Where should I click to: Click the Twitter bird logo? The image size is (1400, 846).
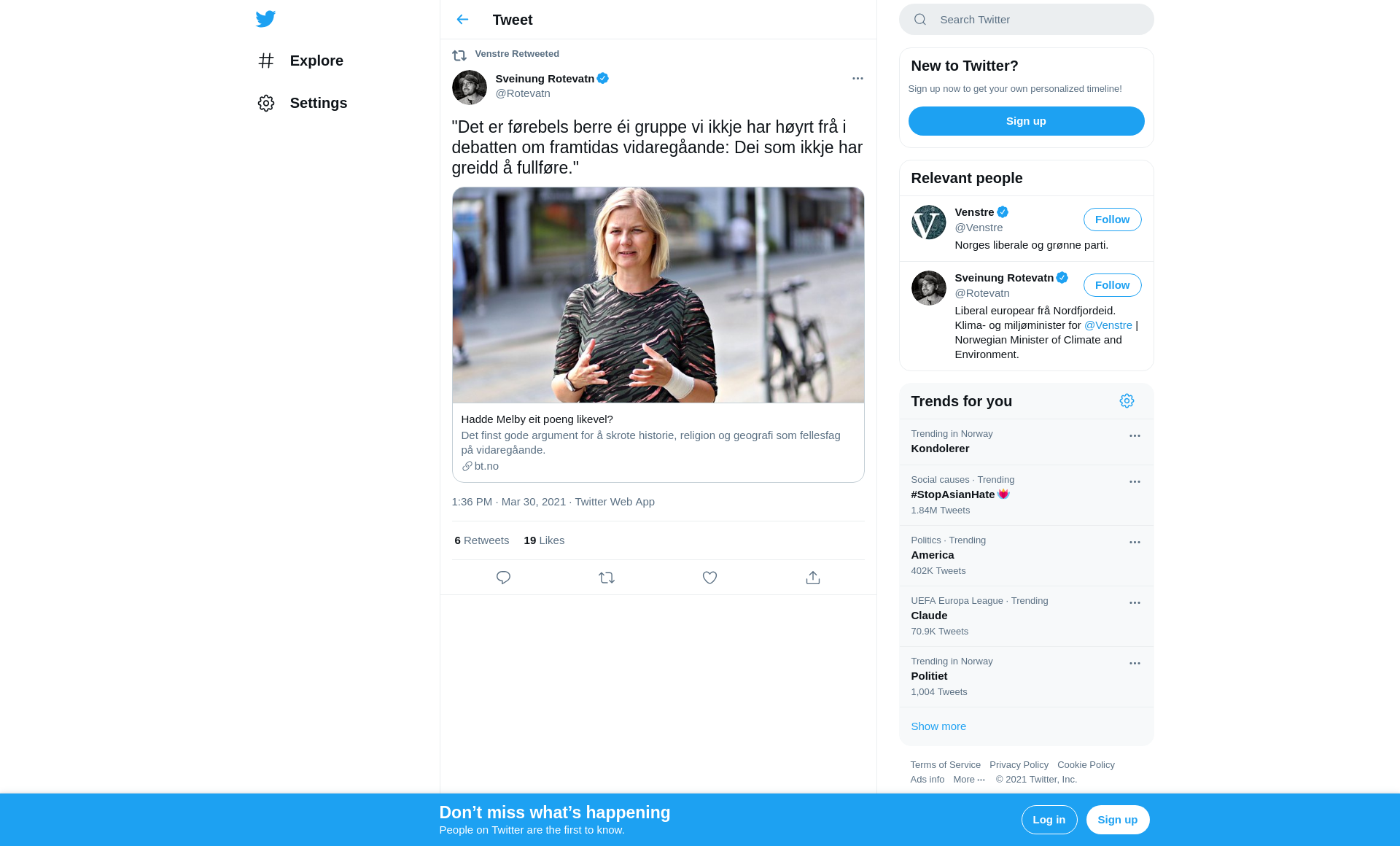(x=265, y=19)
